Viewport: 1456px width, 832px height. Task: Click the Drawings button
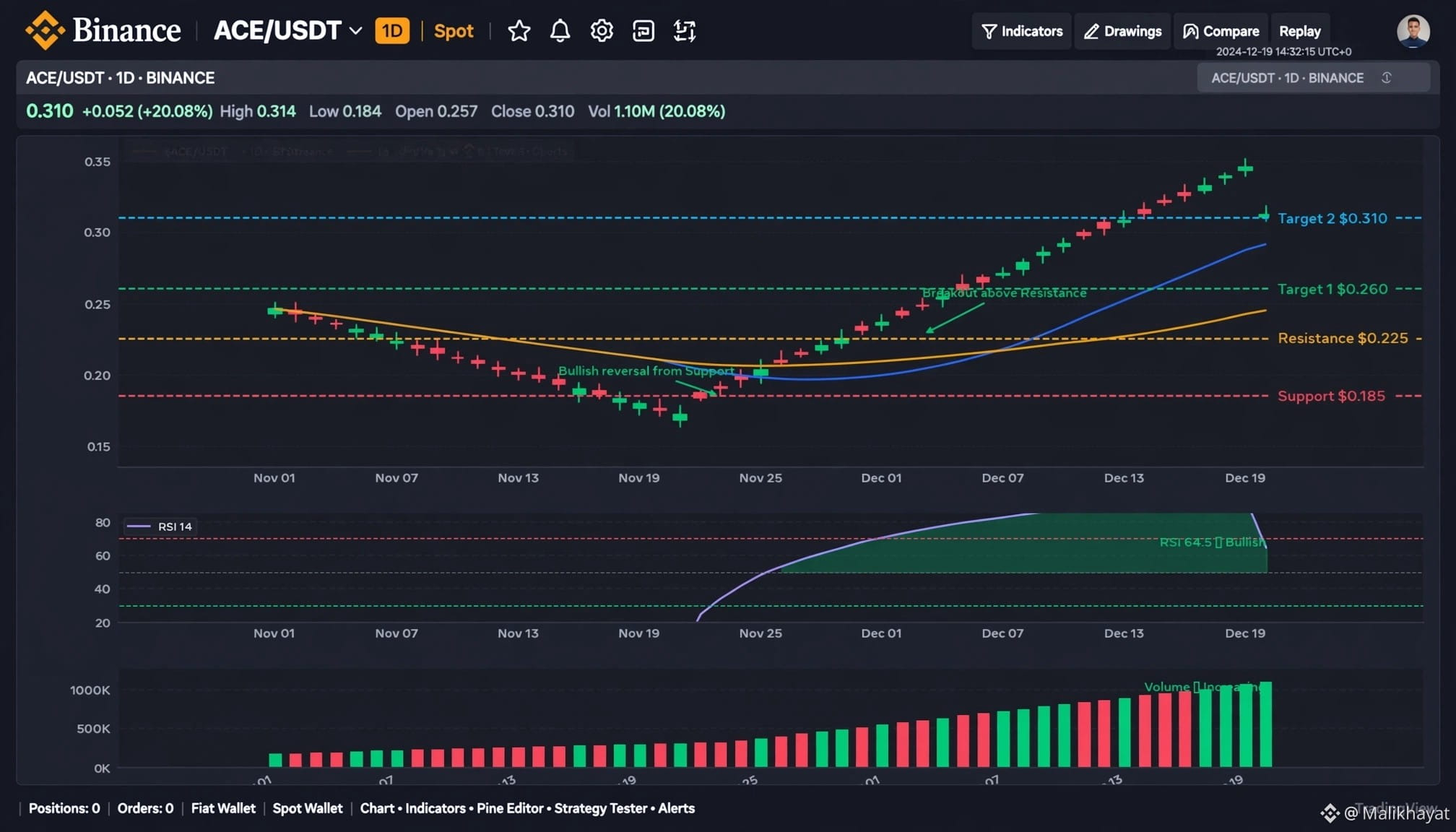[x=1122, y=31]
